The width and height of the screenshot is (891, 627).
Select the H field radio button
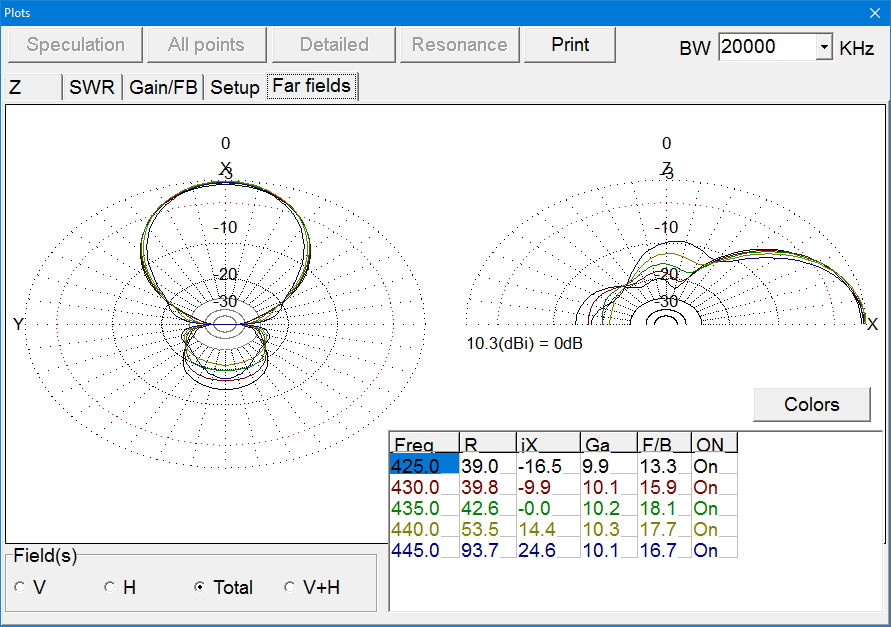coord(110,588)
